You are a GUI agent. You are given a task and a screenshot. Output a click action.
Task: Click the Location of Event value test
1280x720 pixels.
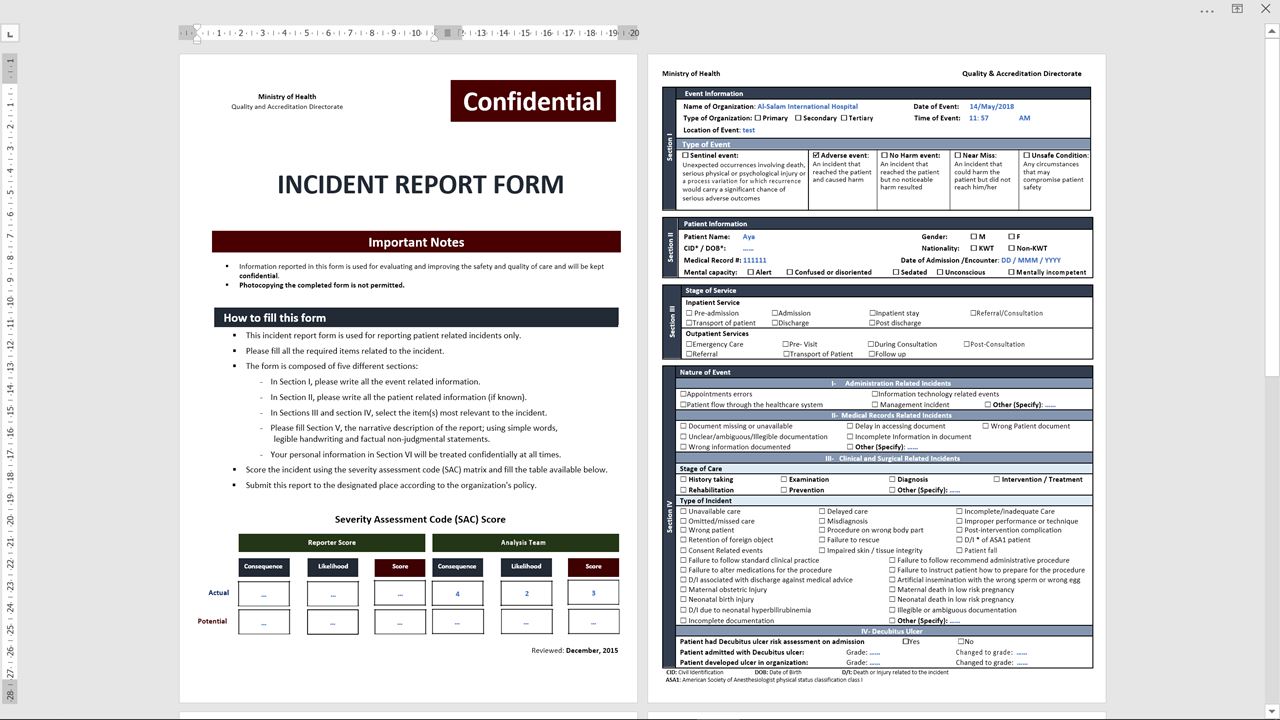(x=749, y=130)
